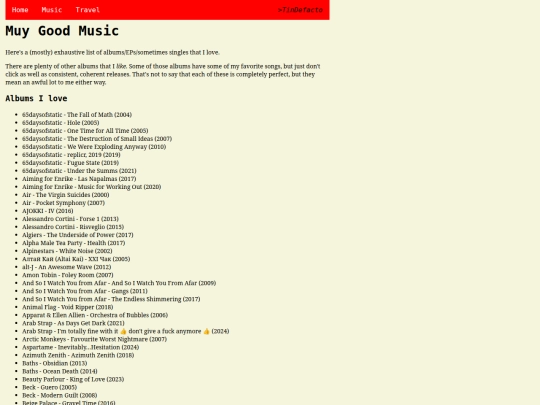Click Animal Flag - Void Ripper entry
This screenshot has width=540, height=405.
[68, 307]
